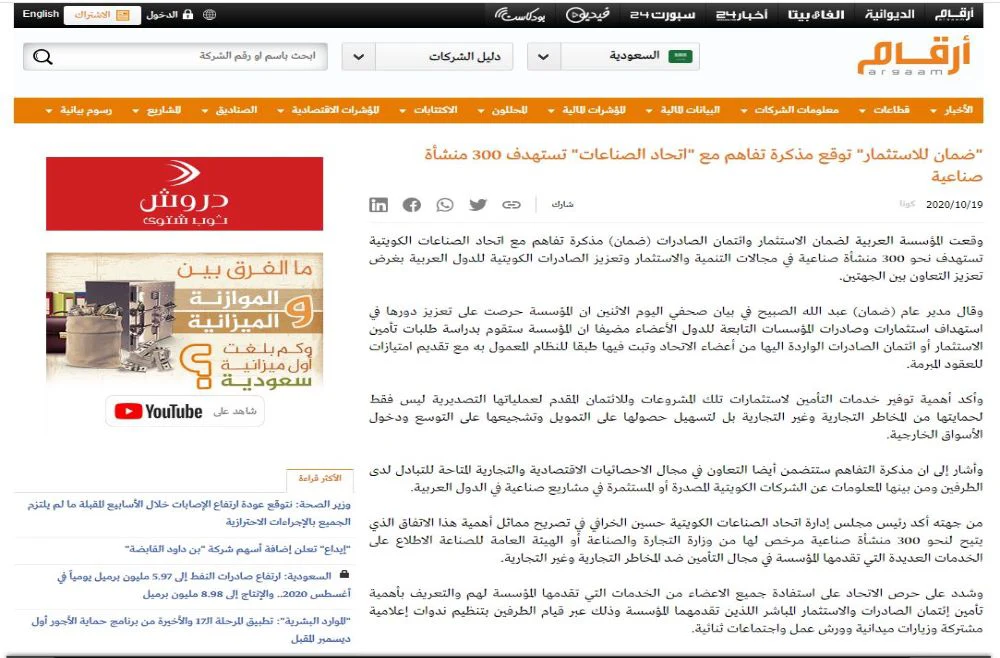The width and height of the screenshot is (1000, 658).
Task: Open the فيديو video section
Action: (587, 15)
